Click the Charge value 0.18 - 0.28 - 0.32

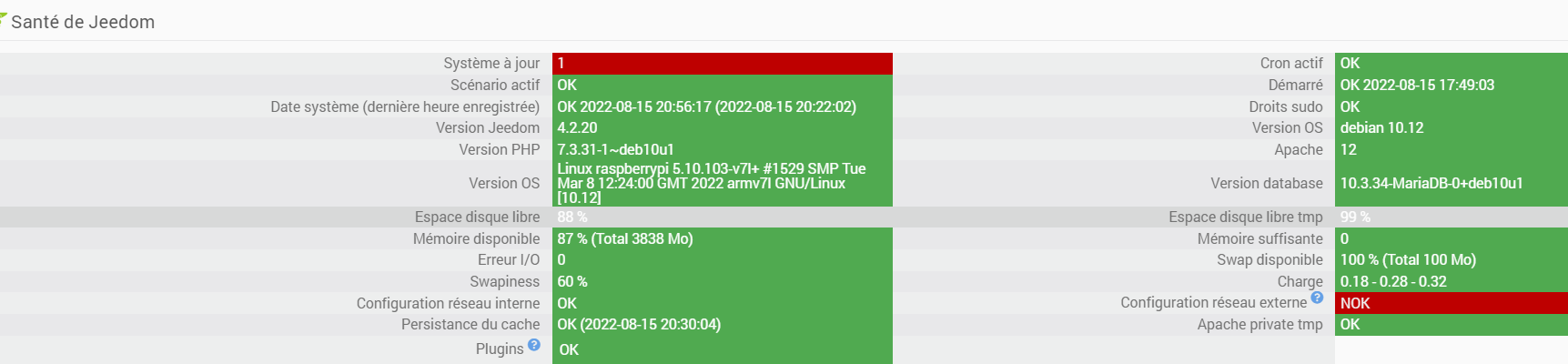coord(1393,282)
